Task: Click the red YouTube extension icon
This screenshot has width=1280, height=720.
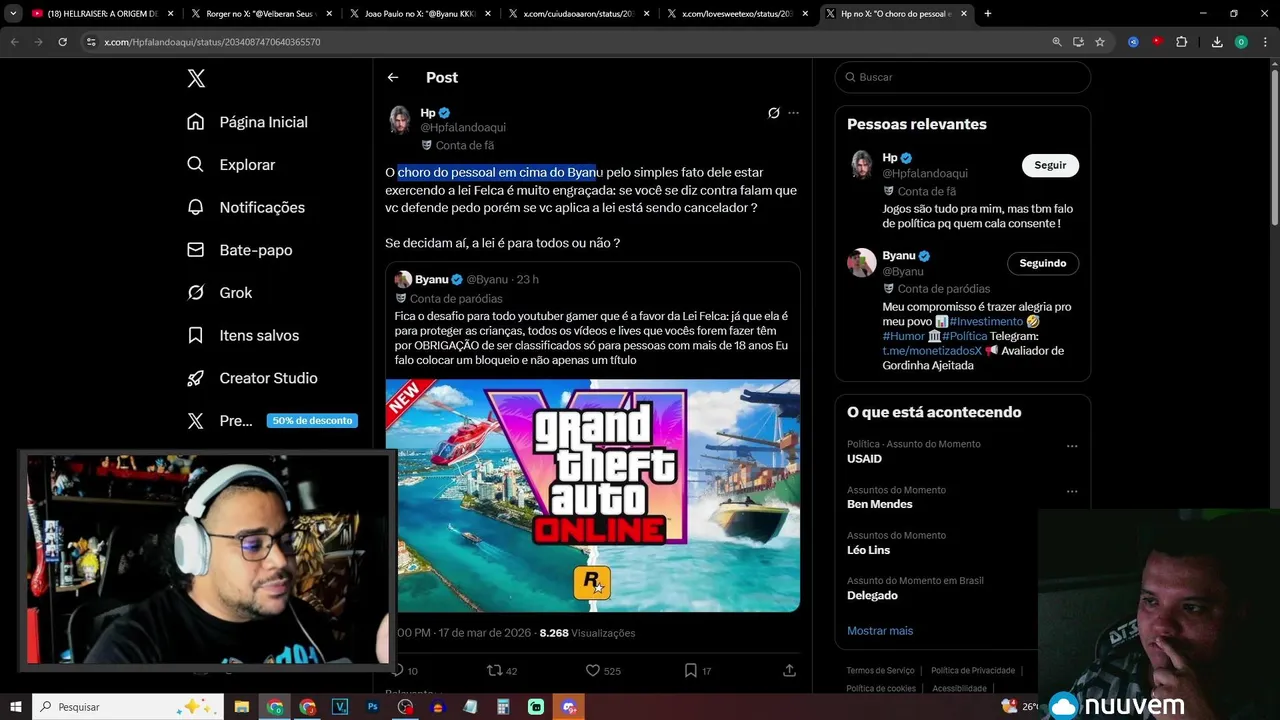Action: point(1157,42)
